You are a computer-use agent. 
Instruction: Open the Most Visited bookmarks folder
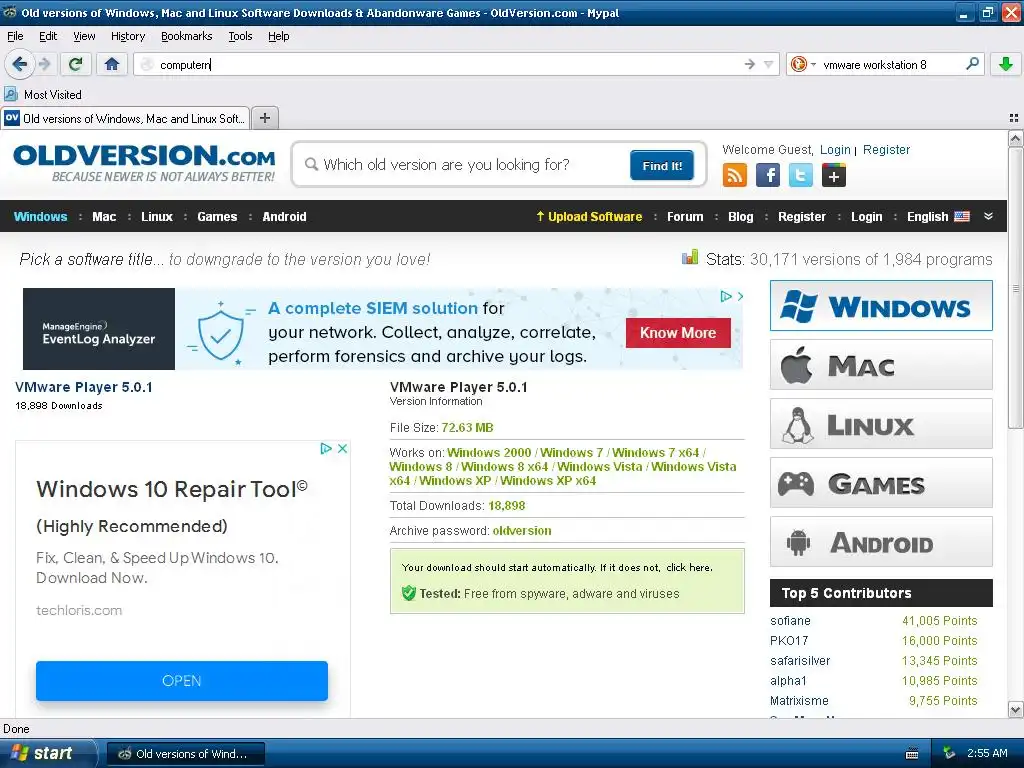tap(43, 95)
